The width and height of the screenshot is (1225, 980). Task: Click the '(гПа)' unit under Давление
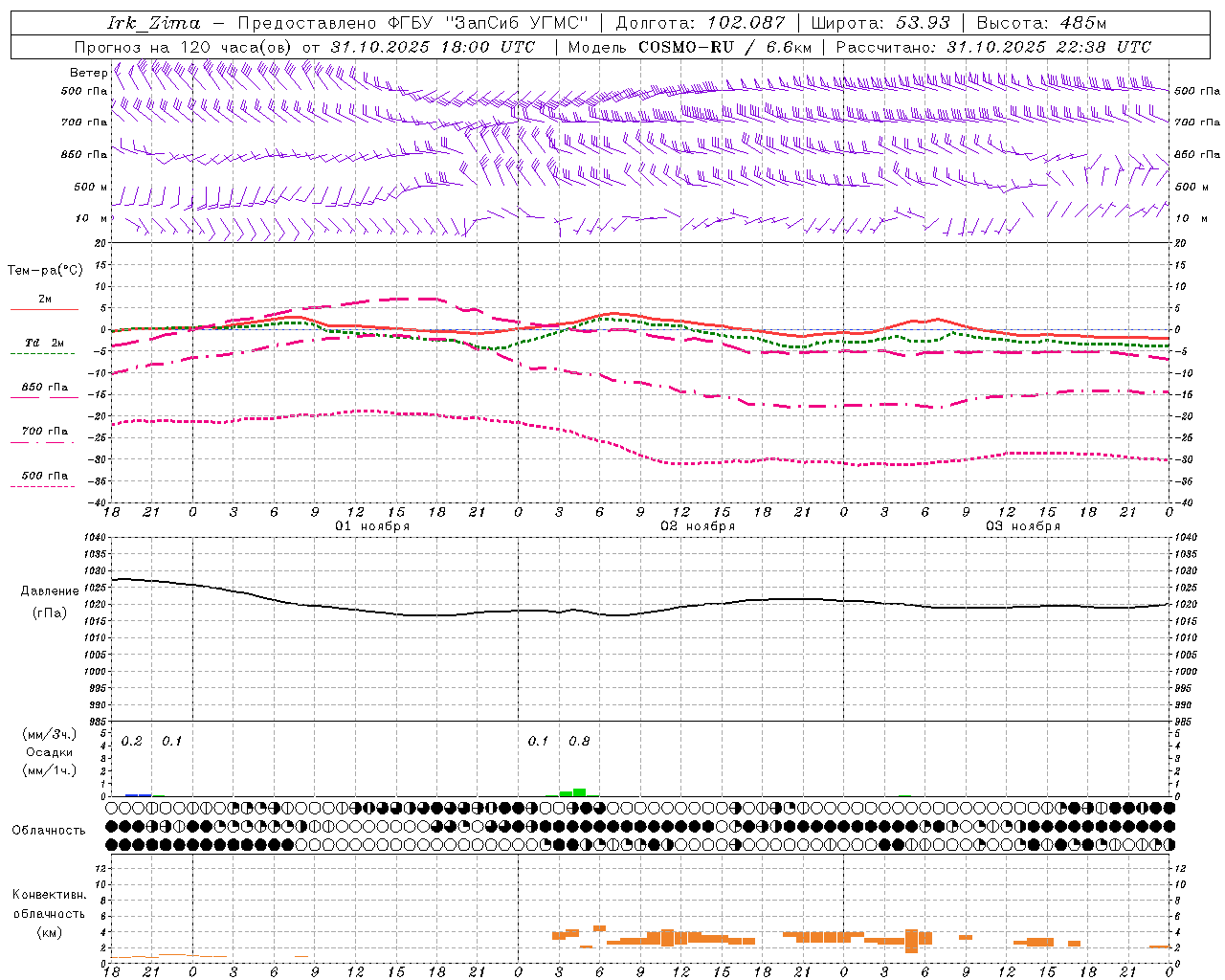click(50, 613)
